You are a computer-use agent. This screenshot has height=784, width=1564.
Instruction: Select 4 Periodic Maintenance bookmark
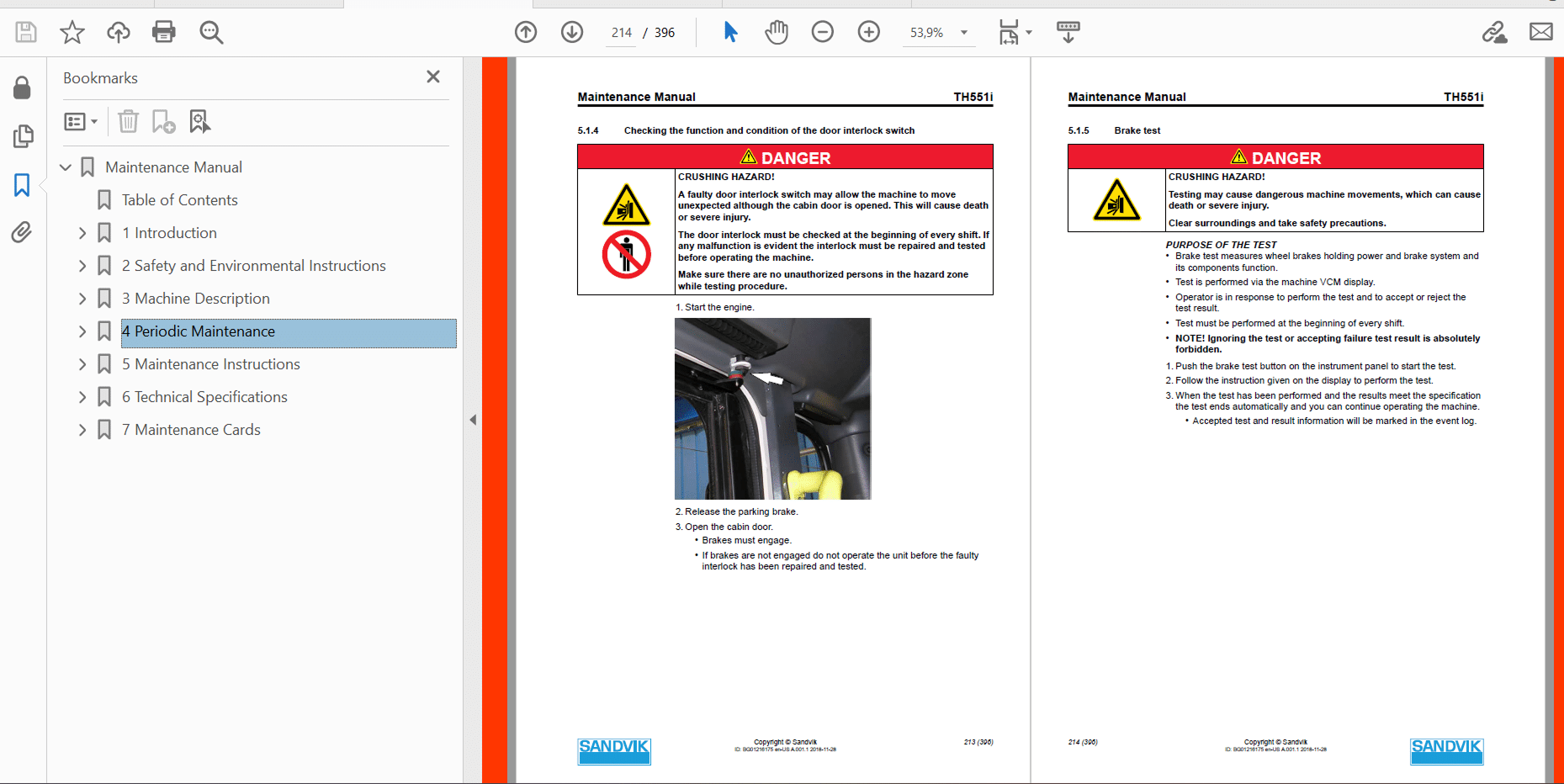pyautogui.click(x=289, y=333)
